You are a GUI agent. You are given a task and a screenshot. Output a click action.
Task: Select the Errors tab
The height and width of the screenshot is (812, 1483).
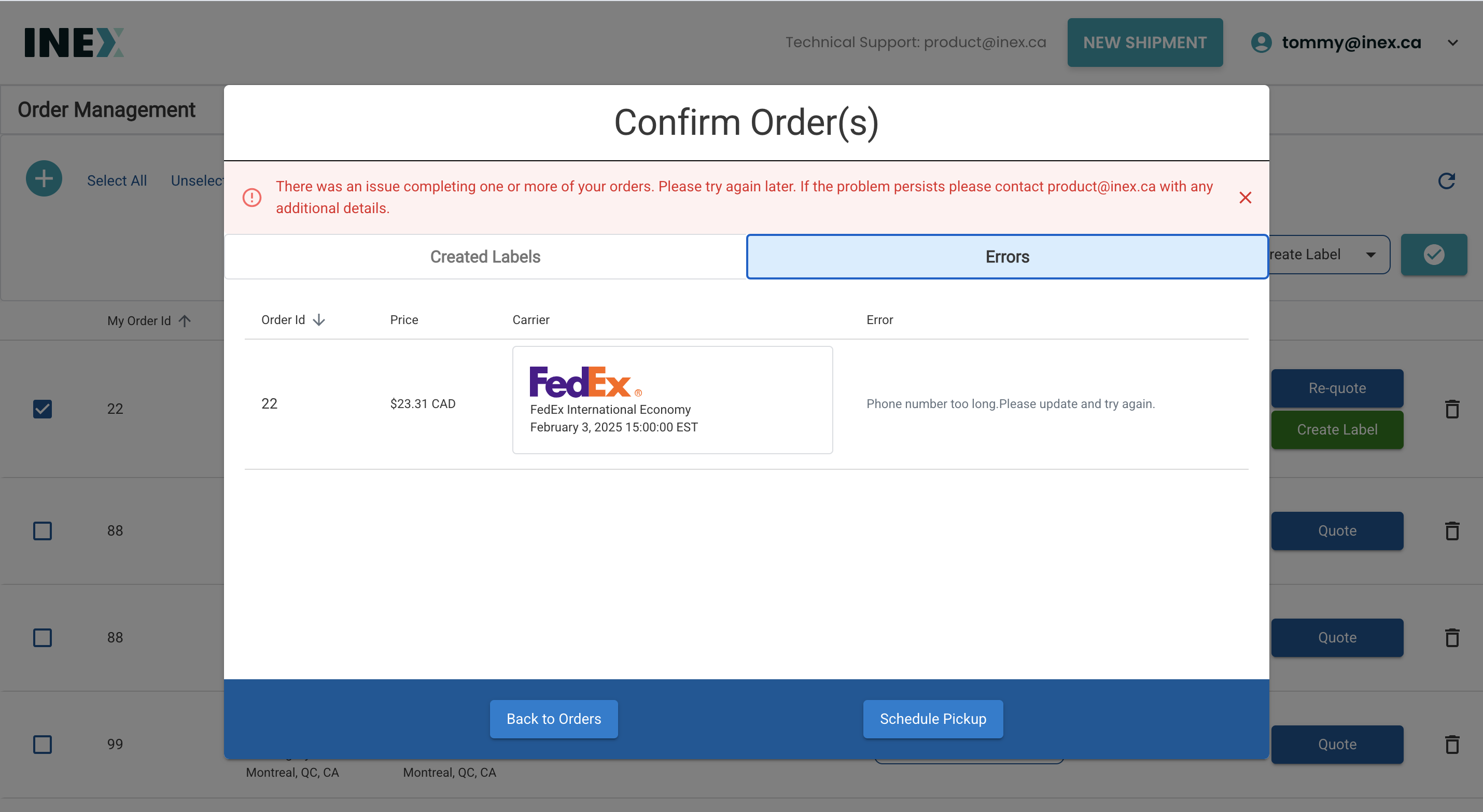point(1007,257)
